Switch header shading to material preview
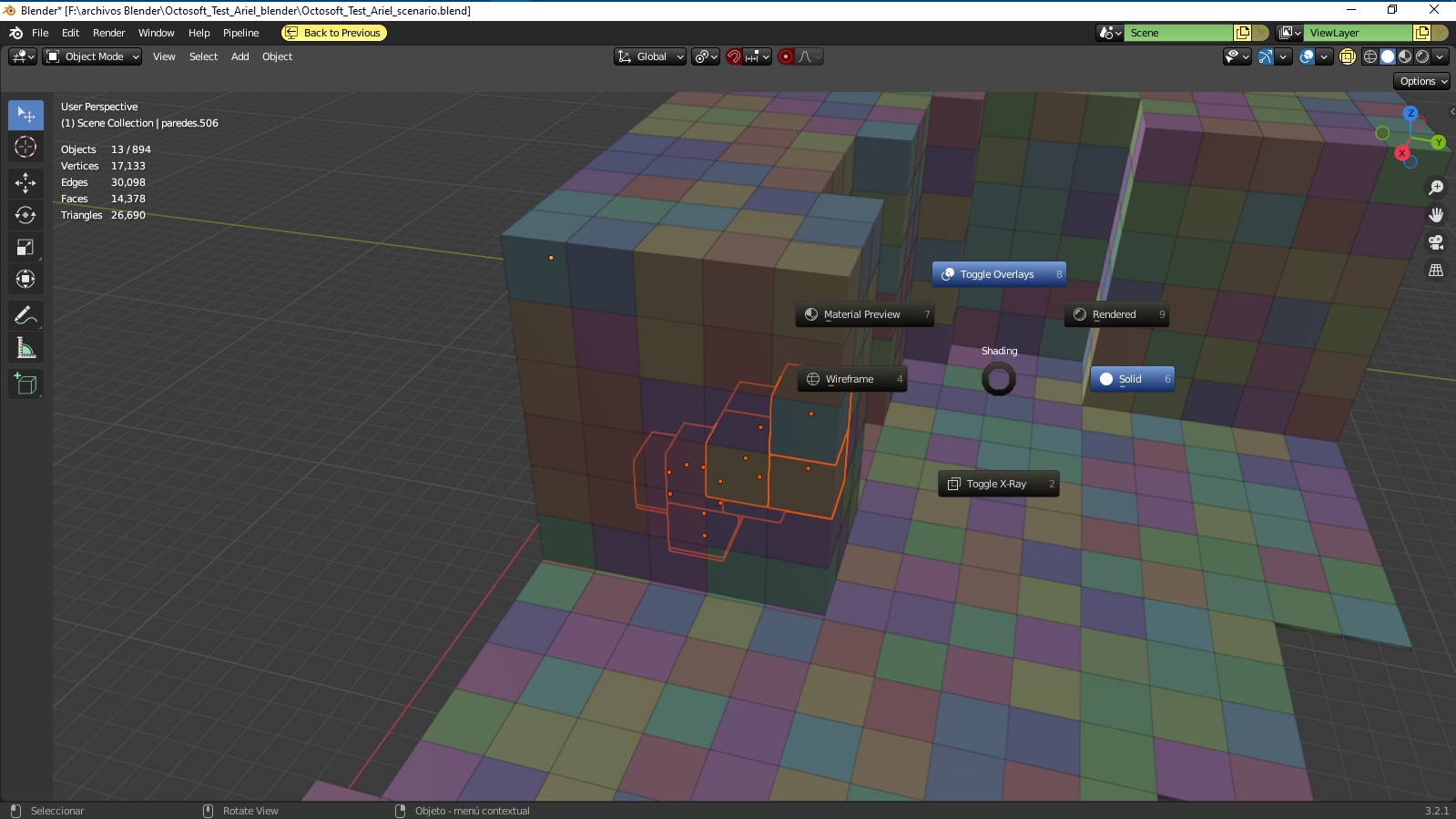The image size is (1456, 819). 1405,56
